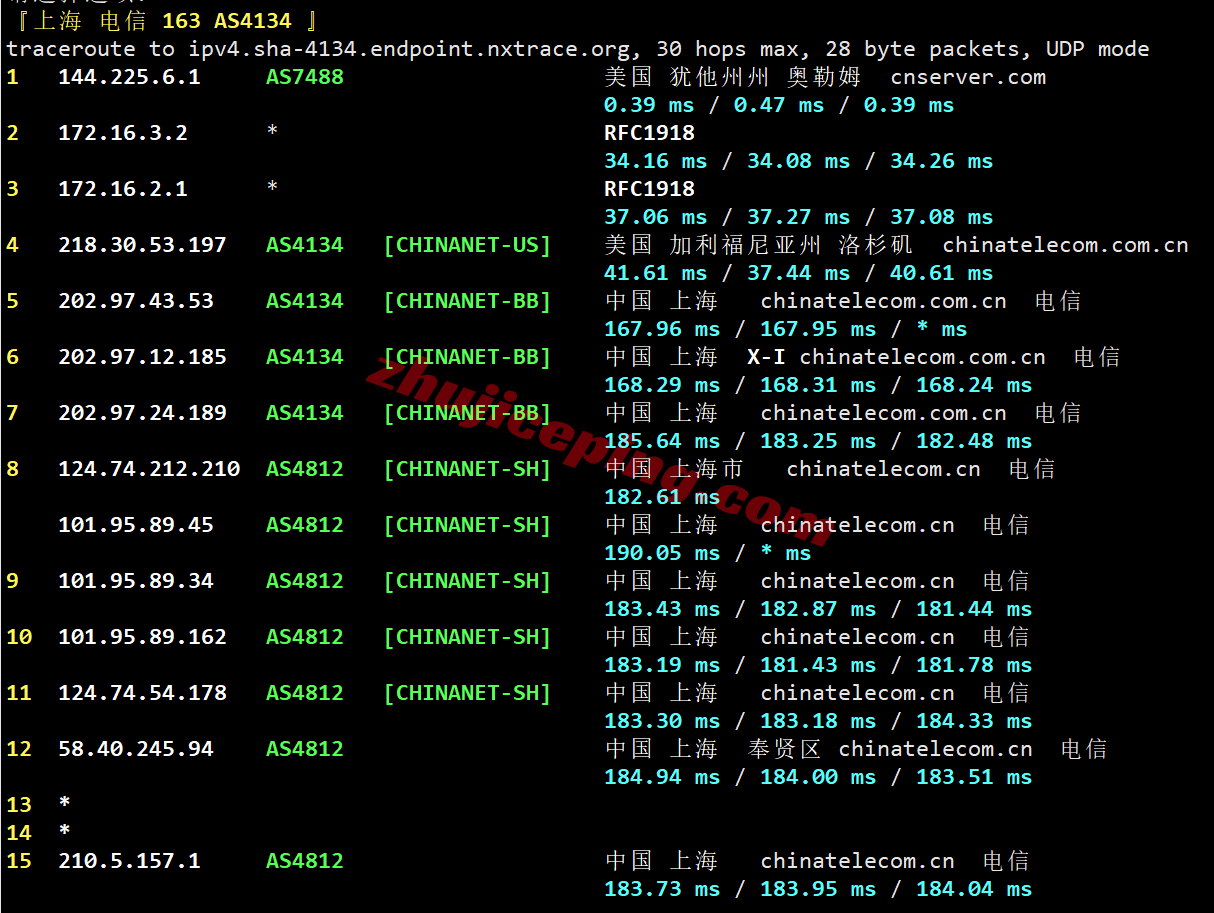This screenshot has height=913, width=1214.
Task: Click latency 190.05 ms line
Action: click(707, 553)
